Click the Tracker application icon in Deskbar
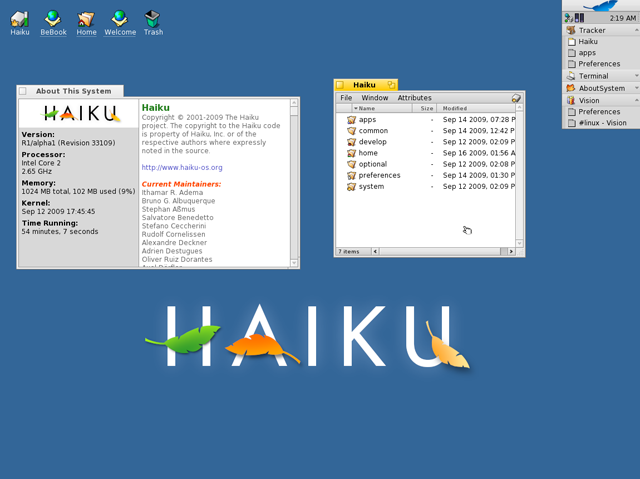This screenshot has height=479, width=640. [x=571, y=30]
